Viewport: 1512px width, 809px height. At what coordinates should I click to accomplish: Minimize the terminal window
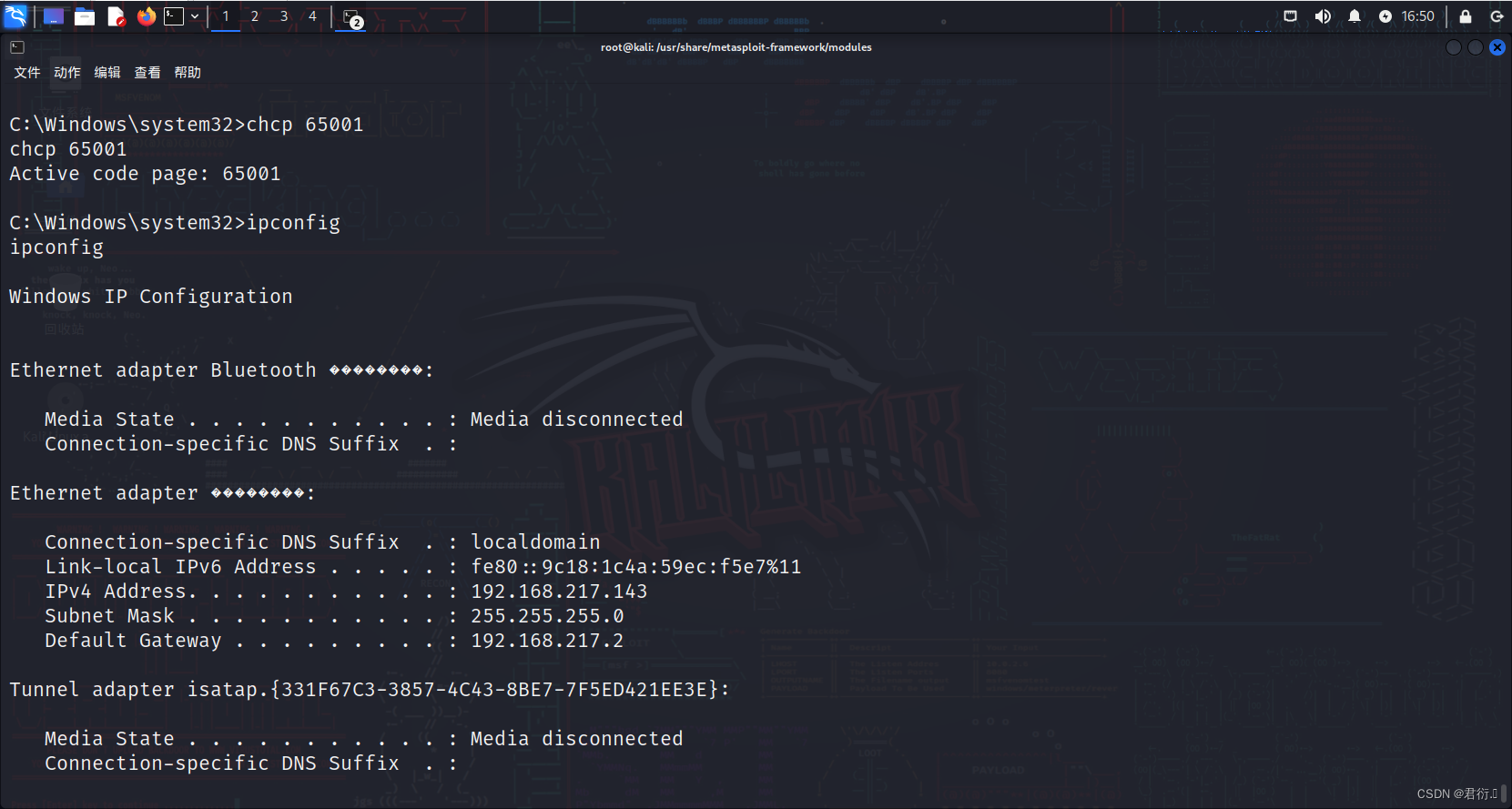(1454, 47)
